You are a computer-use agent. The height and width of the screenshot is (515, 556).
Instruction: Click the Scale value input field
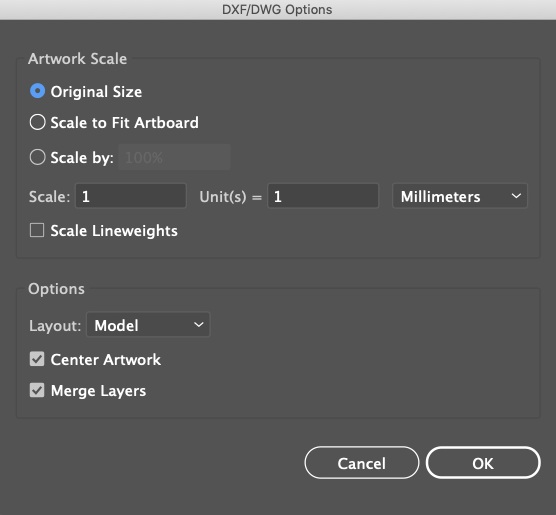[130, 196]
